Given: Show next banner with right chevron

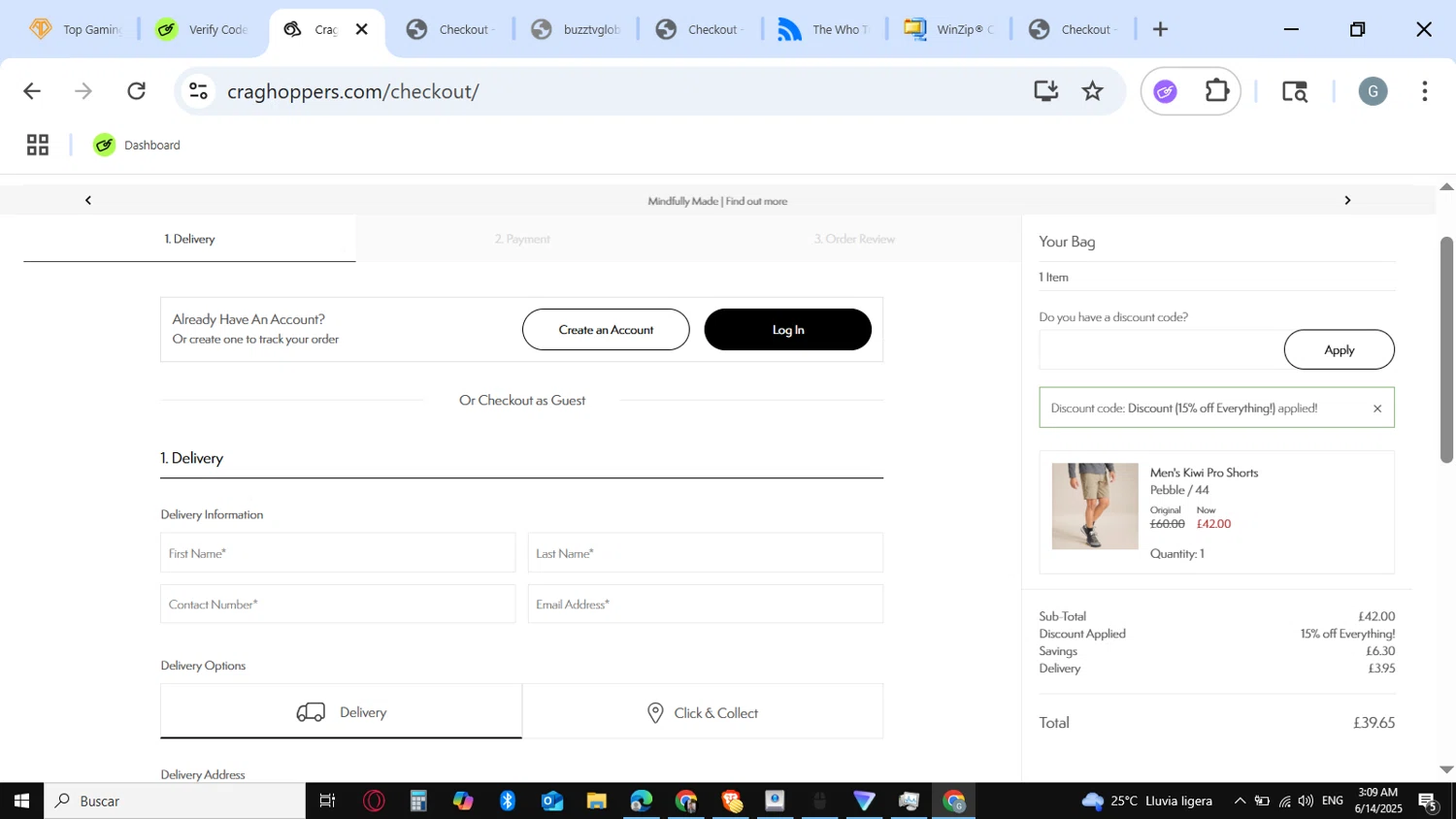Looking at the screenshot, I should pos(1347,200).
